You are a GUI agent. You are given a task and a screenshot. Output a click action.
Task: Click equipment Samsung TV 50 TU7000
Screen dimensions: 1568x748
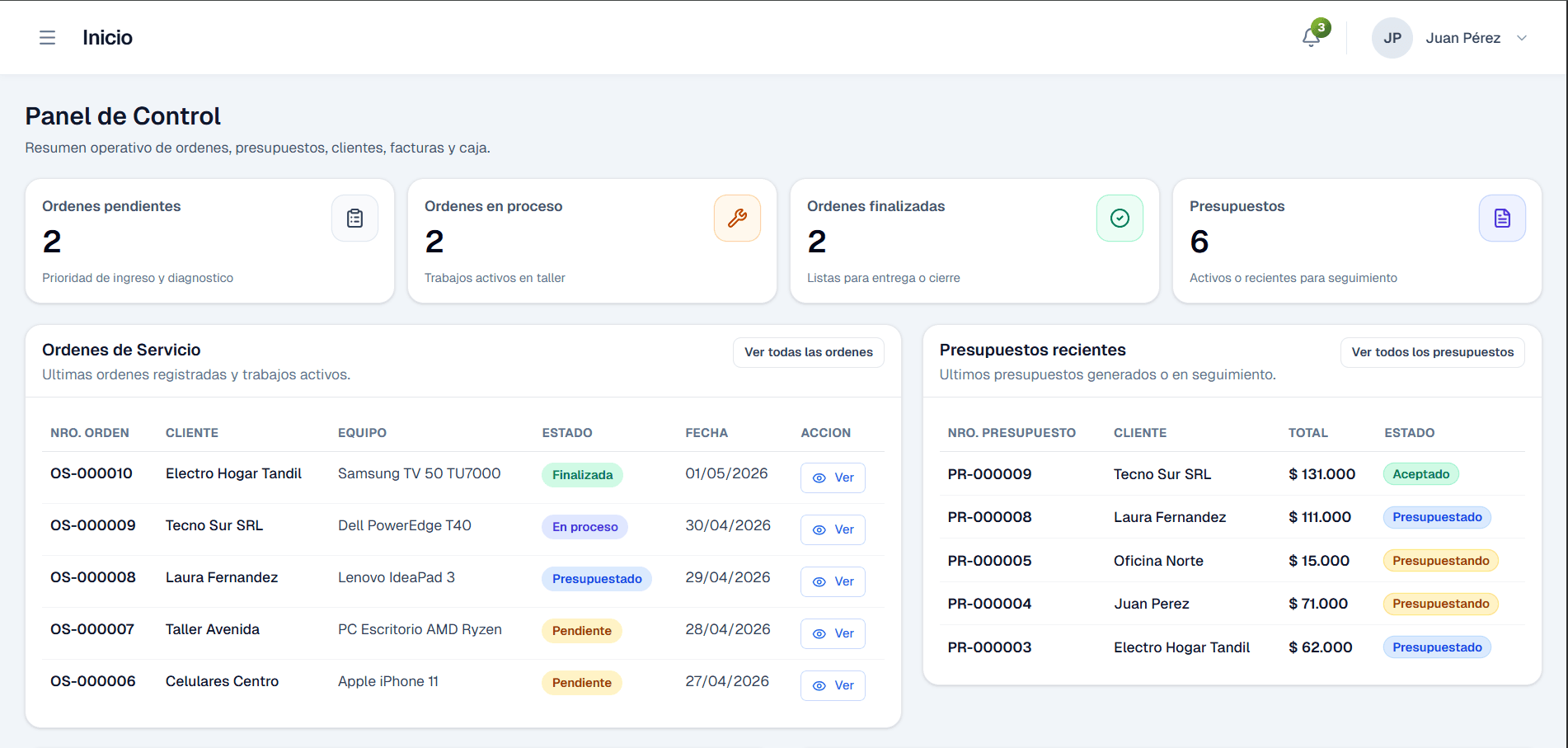tap(420, 473)
